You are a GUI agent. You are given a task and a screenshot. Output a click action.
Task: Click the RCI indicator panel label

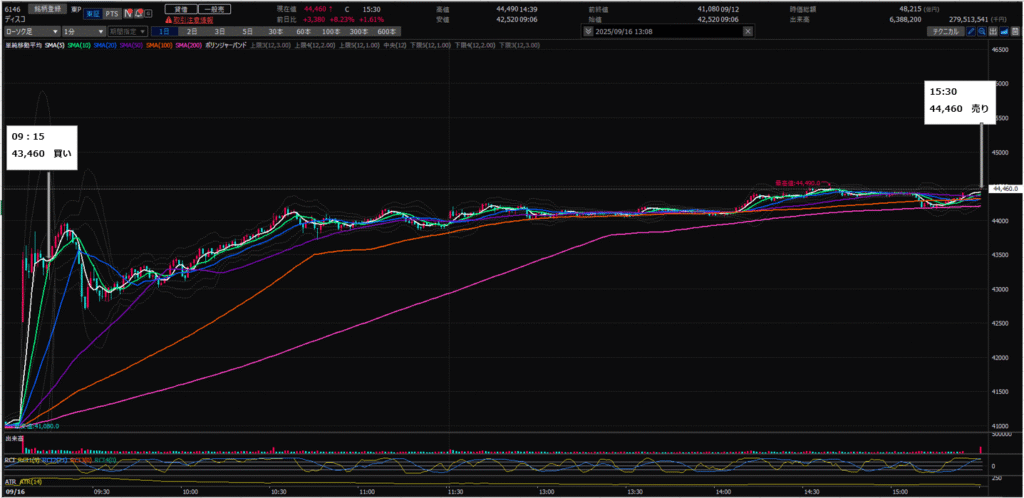click(x=10, y=460)
